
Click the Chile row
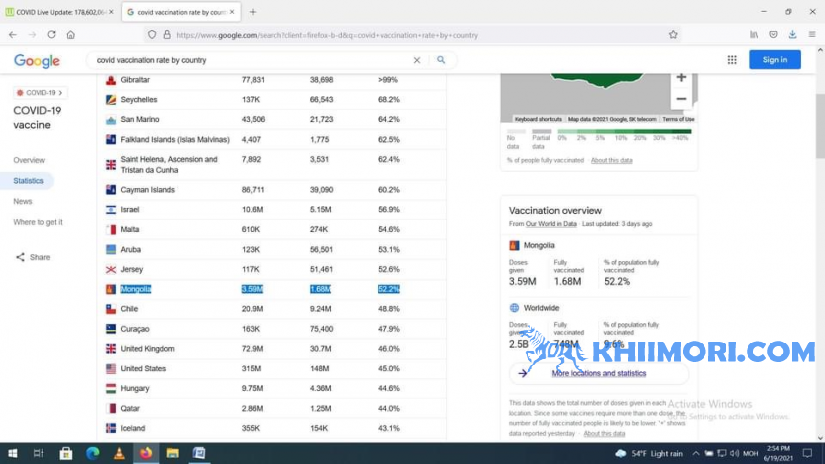(x=273, y=309)
